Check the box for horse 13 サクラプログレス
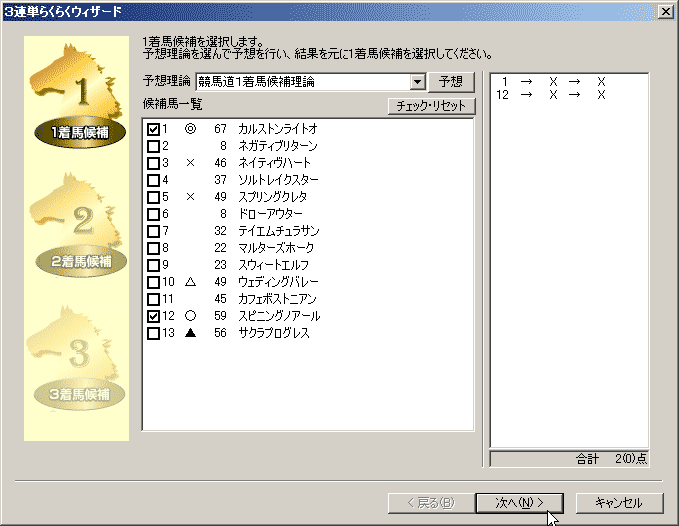The image size is (679, 526). pyautogui.click(x=153, y=333)
